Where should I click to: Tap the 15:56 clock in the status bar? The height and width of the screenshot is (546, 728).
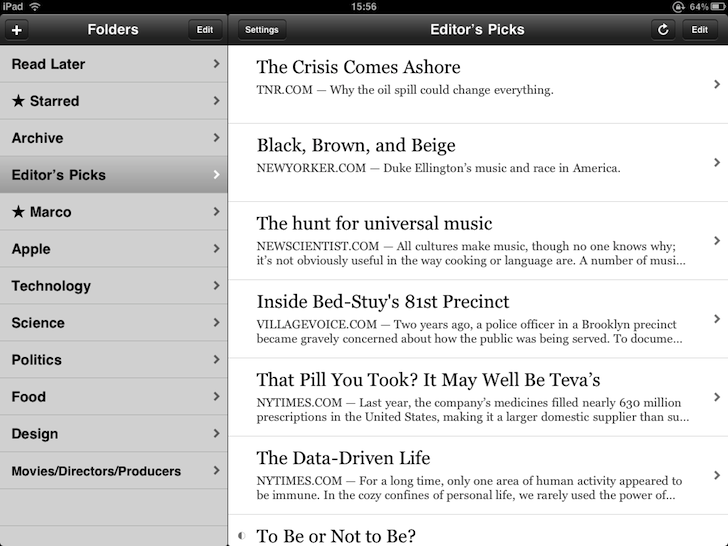pos(364,6)
